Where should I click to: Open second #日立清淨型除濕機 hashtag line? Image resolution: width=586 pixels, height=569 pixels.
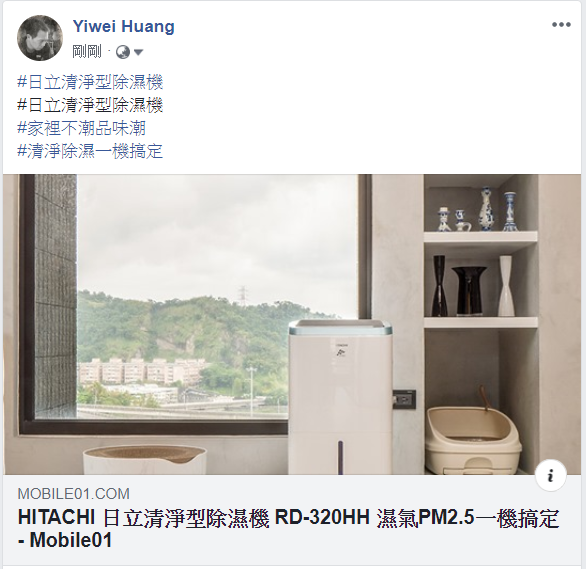[90, 105]
